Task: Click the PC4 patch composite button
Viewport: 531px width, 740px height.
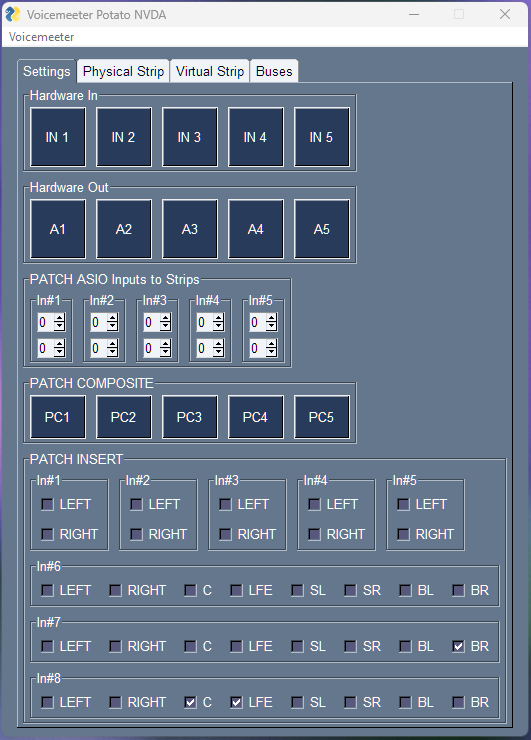Action: (x=255, y=417)
